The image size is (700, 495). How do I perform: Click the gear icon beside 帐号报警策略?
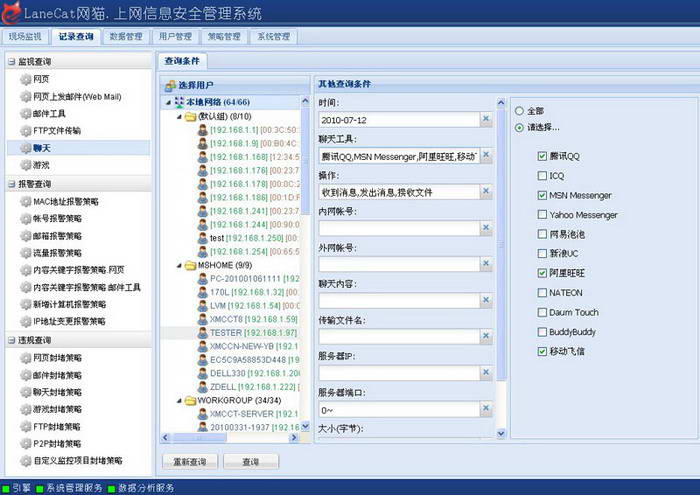26,219
